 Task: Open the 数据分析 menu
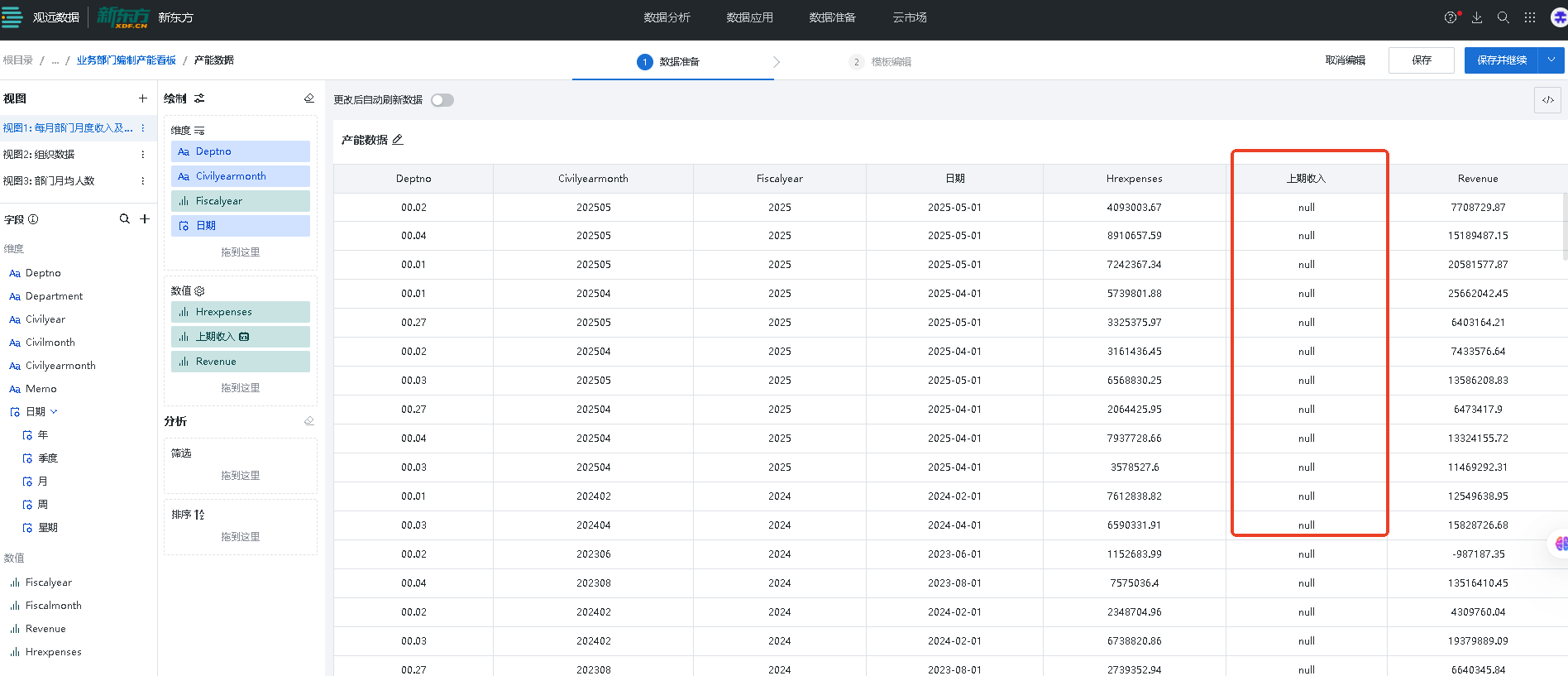[667, 17]
